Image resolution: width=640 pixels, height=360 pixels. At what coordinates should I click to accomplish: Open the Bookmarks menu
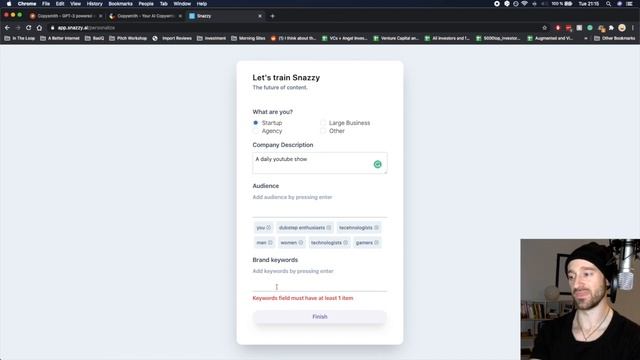pyautogui.click(x=120, y=4)
